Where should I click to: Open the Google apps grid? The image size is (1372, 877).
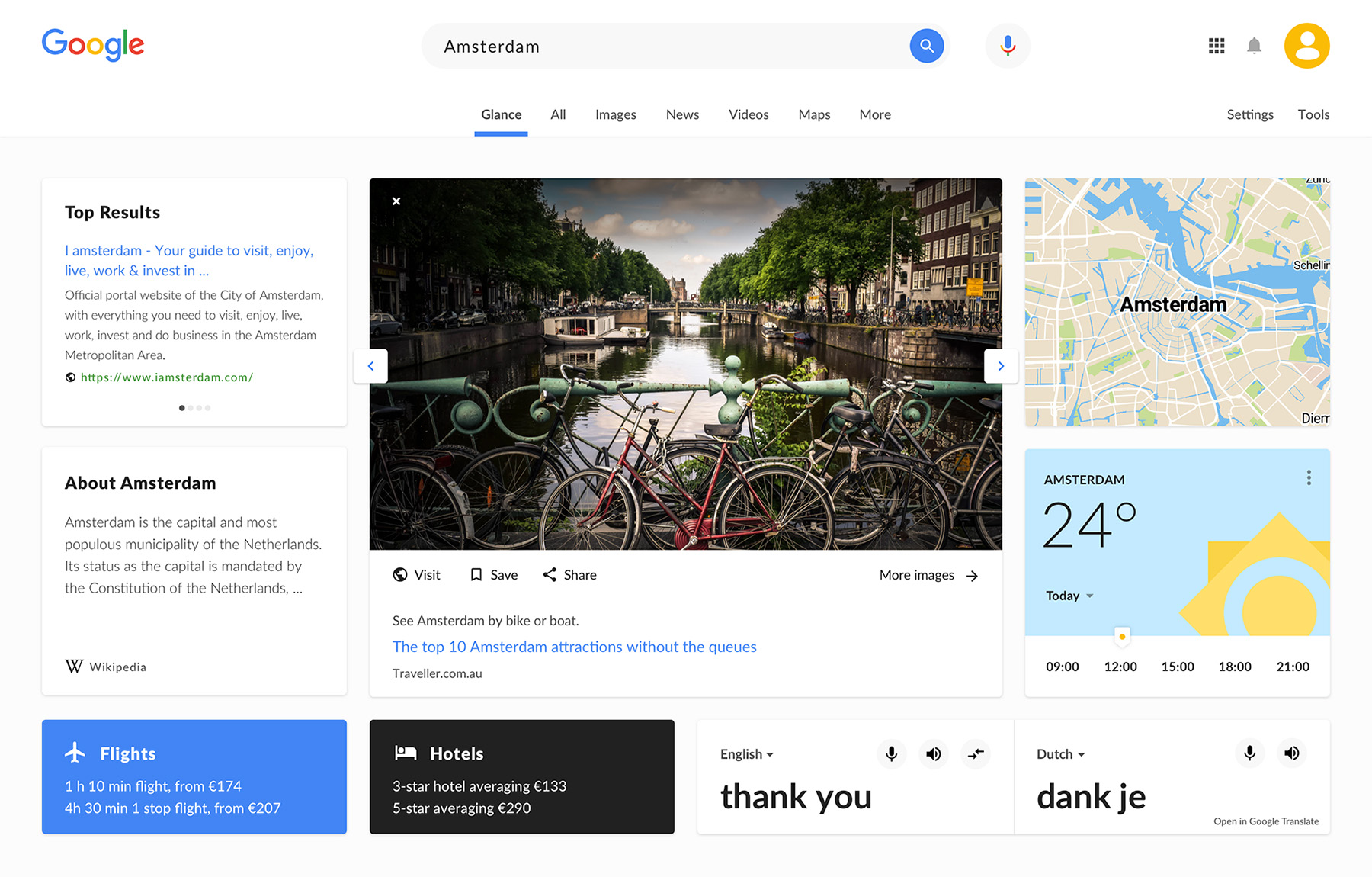(1217, 46)
